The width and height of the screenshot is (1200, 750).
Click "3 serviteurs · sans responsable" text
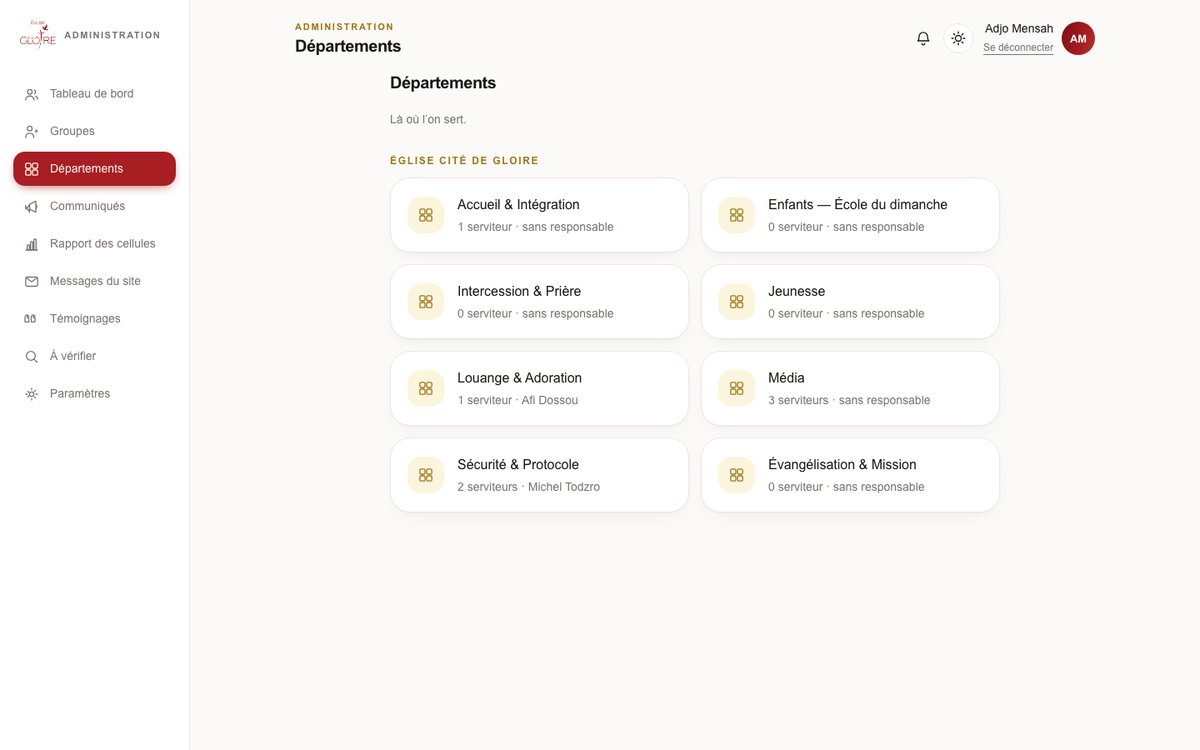[x=849, y=400]
